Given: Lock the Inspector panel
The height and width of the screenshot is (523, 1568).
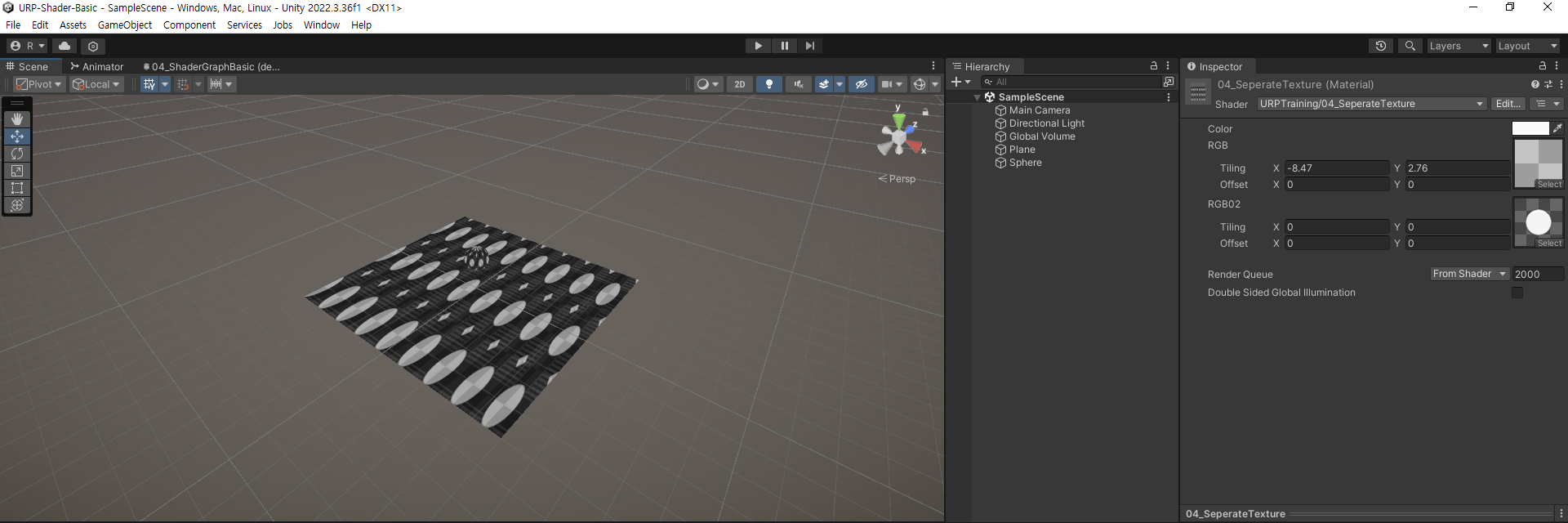Looking at the screenshot, I should (1543, 66).
